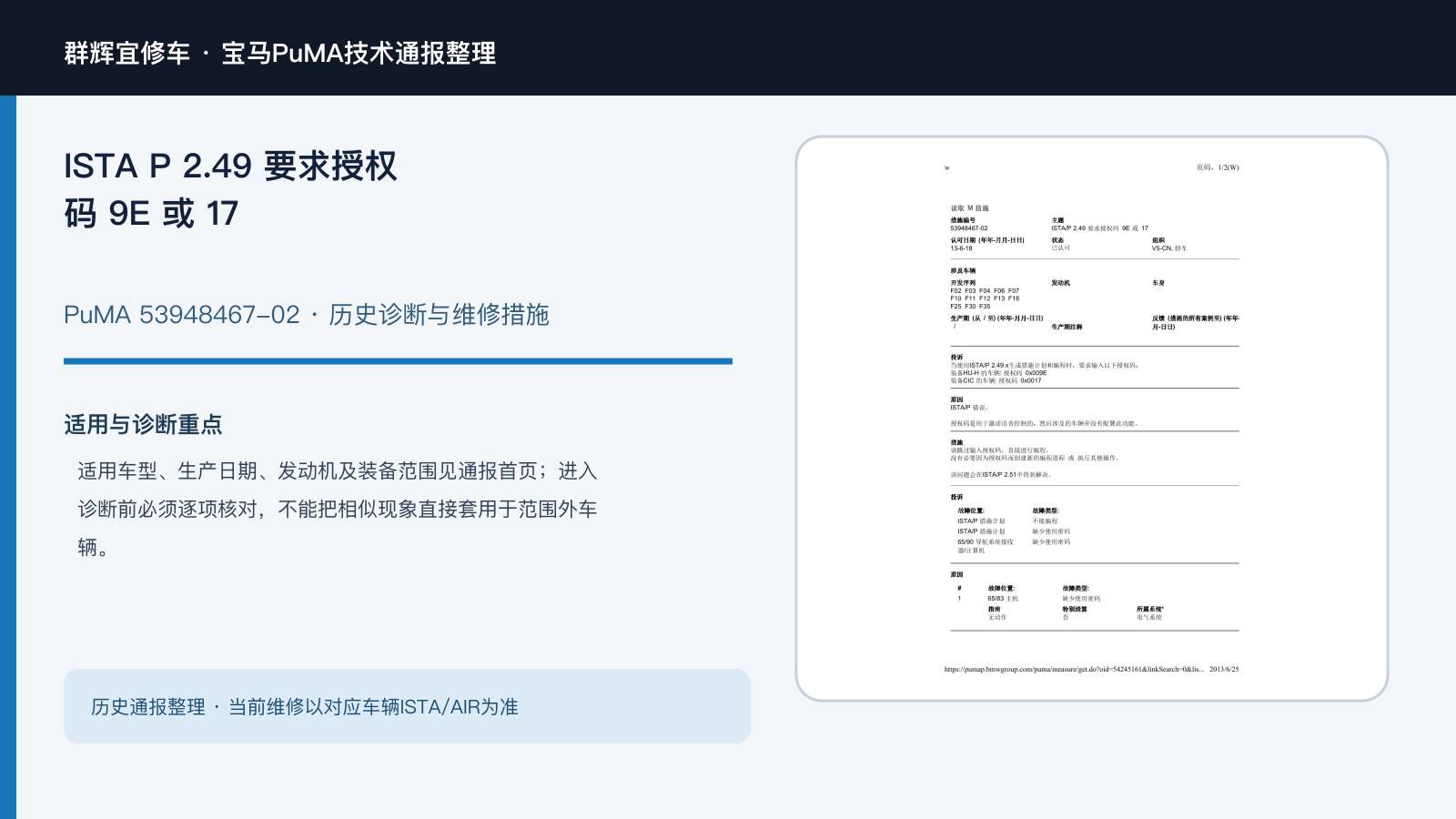Click the subtitle PuMA 53948467-02 历史诊断与维修措施
The width and height of the screenshot is (1456, 819).
307,315
